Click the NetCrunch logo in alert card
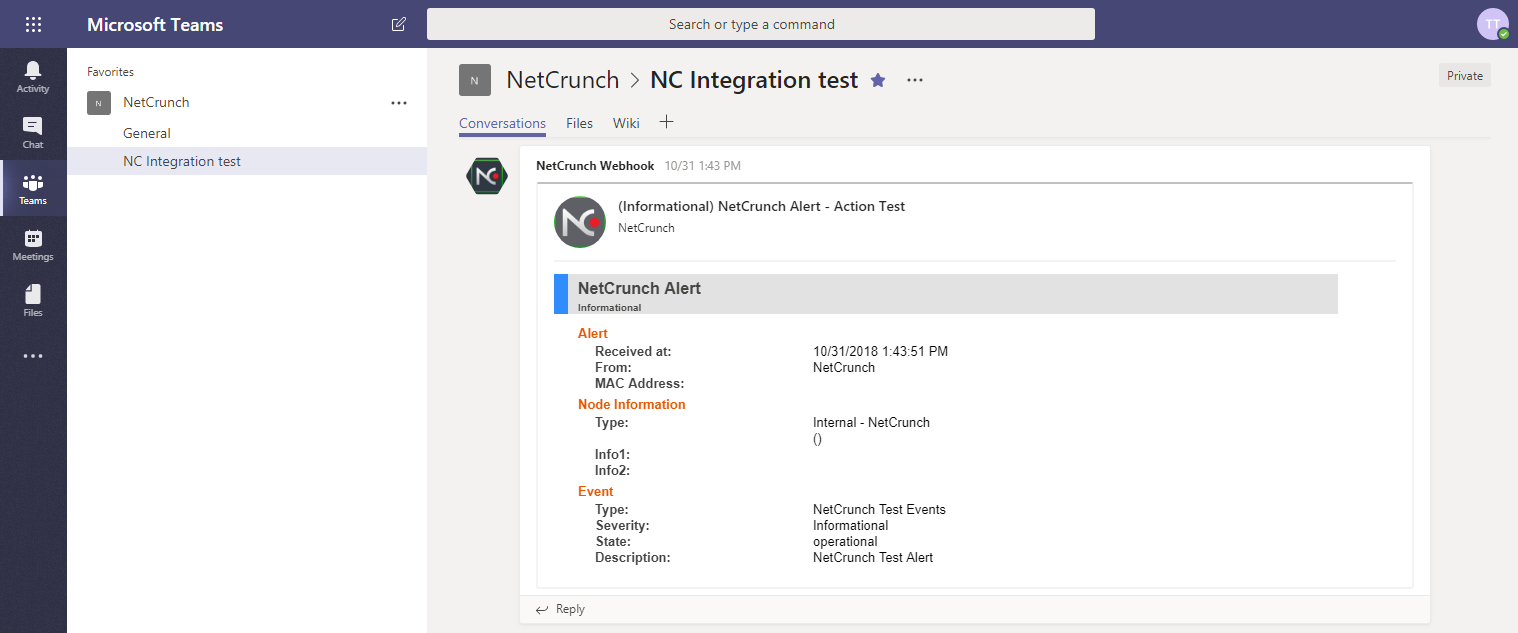Screen dimensions: 1518x633 click(x=580, y=222)
